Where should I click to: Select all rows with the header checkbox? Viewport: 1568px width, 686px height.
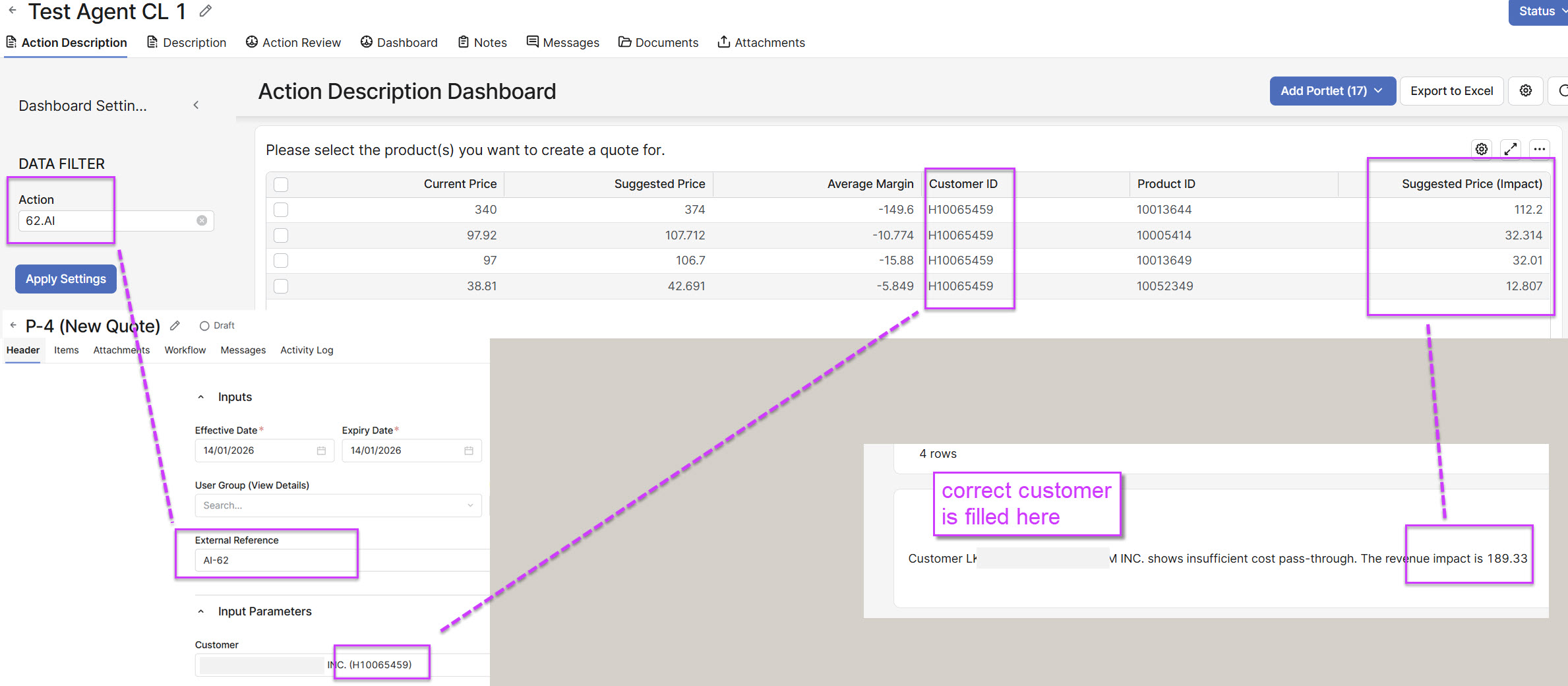point(281,185)
